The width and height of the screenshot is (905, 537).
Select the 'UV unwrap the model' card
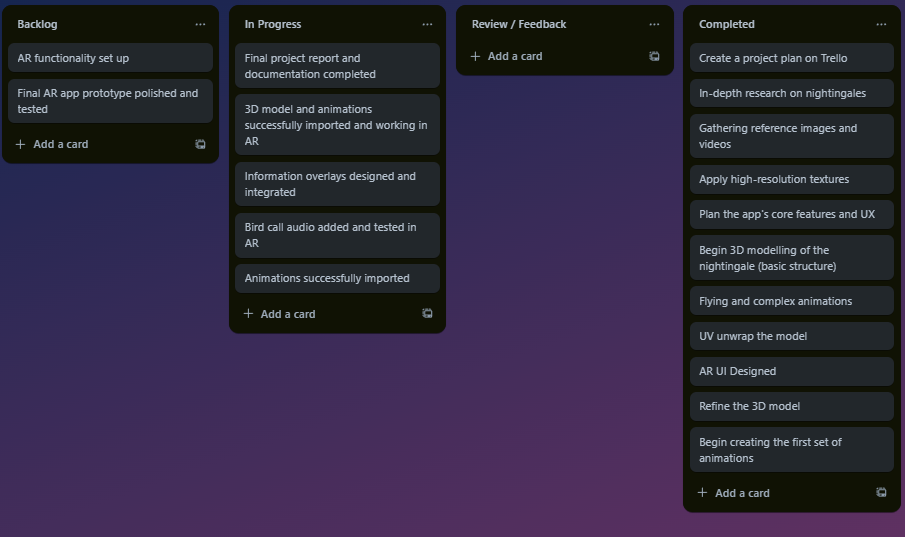[791, 336]
